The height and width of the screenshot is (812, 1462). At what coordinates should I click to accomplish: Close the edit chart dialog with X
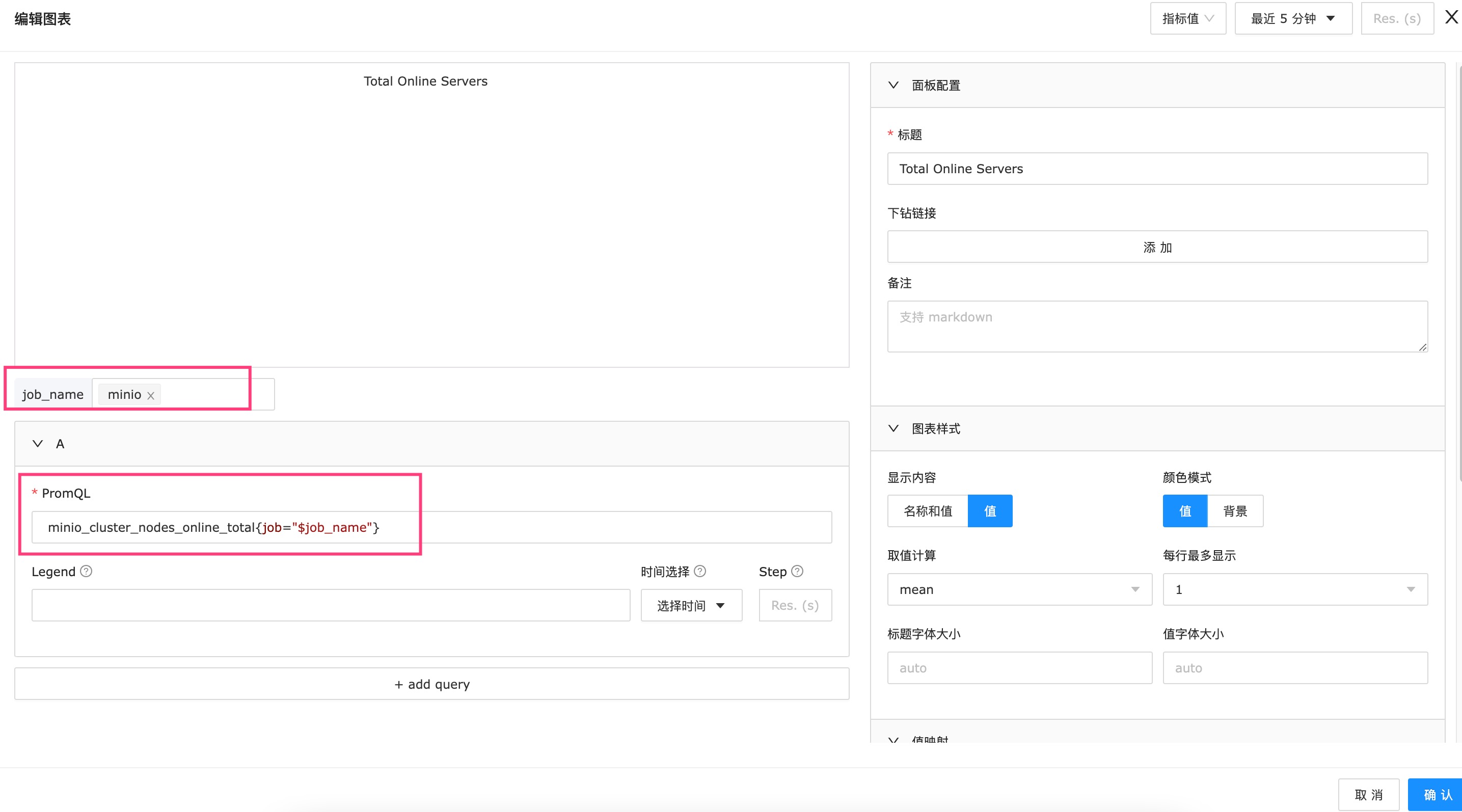[1451, 18]
